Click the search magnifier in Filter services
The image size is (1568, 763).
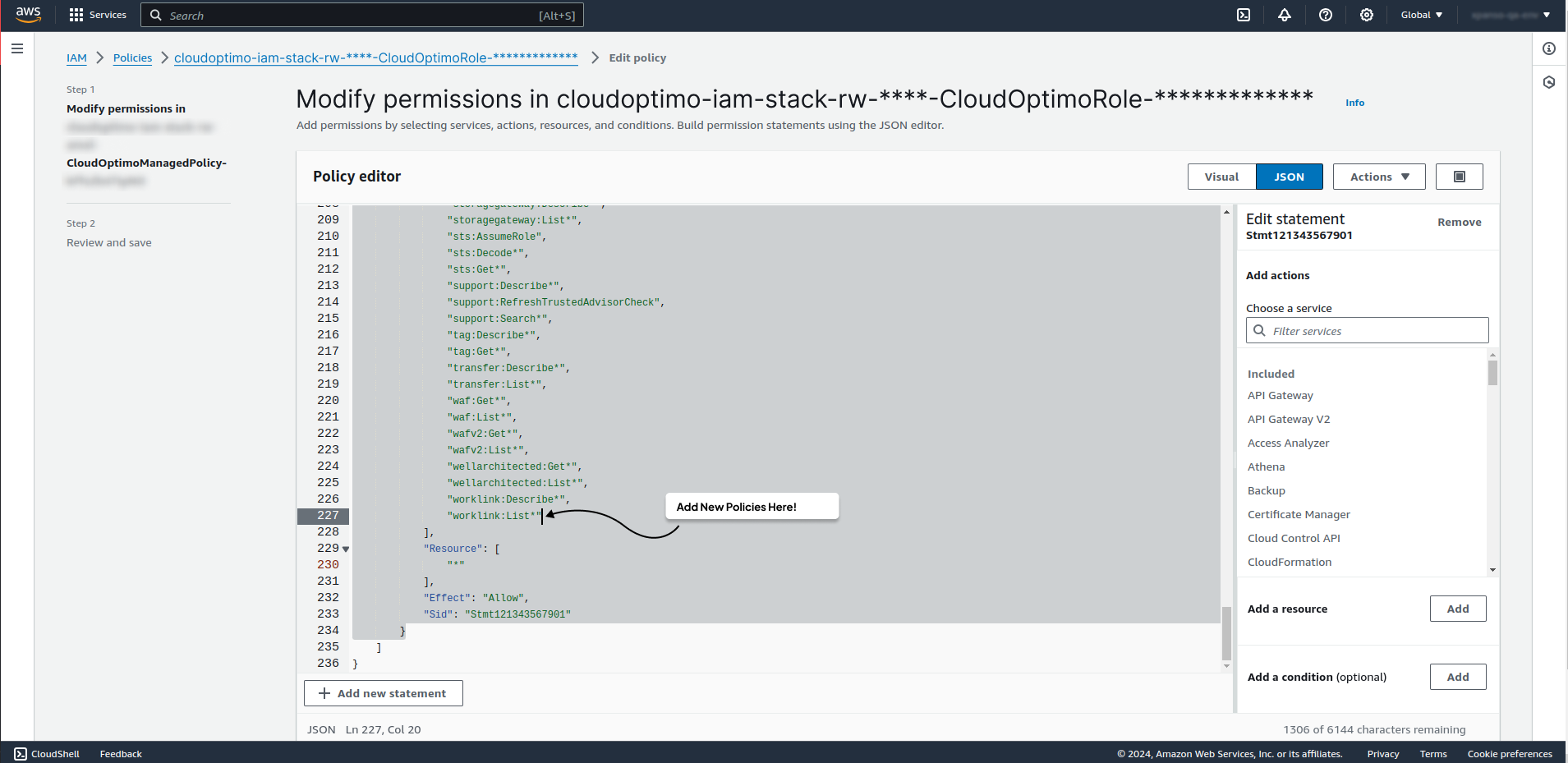tap(1259, 330)
